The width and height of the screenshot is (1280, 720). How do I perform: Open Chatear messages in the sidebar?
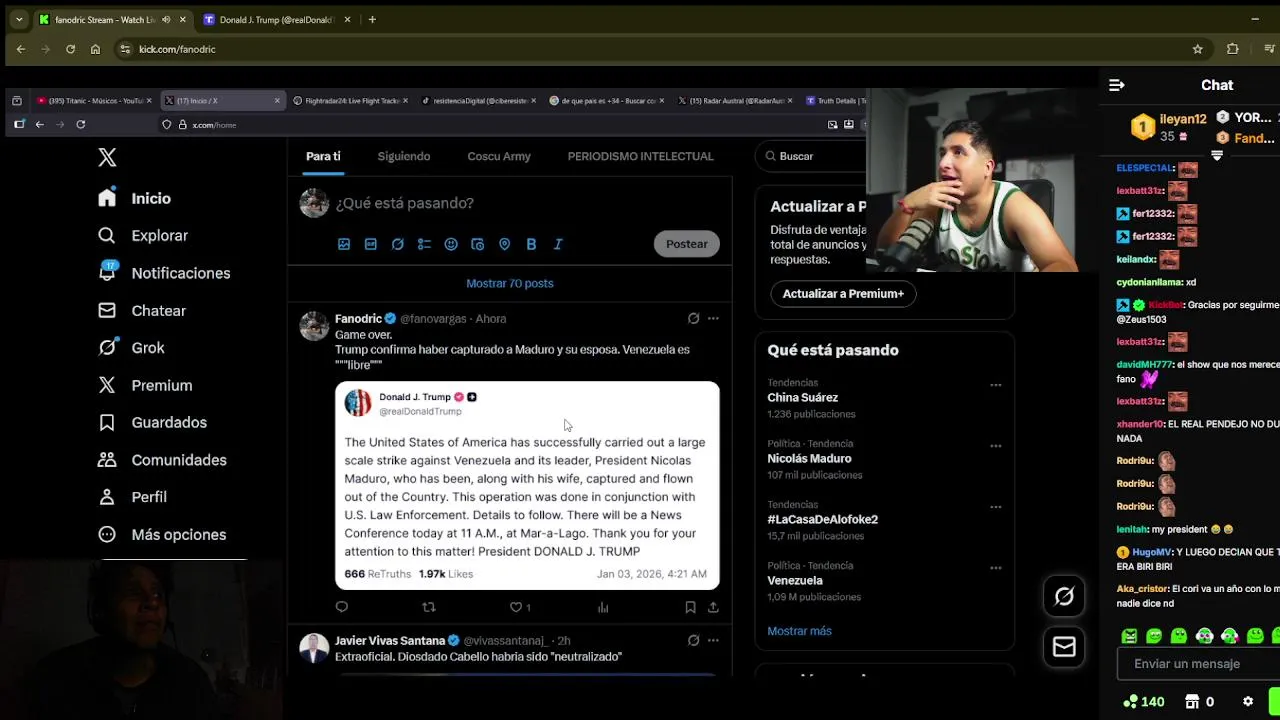point(142,311)
